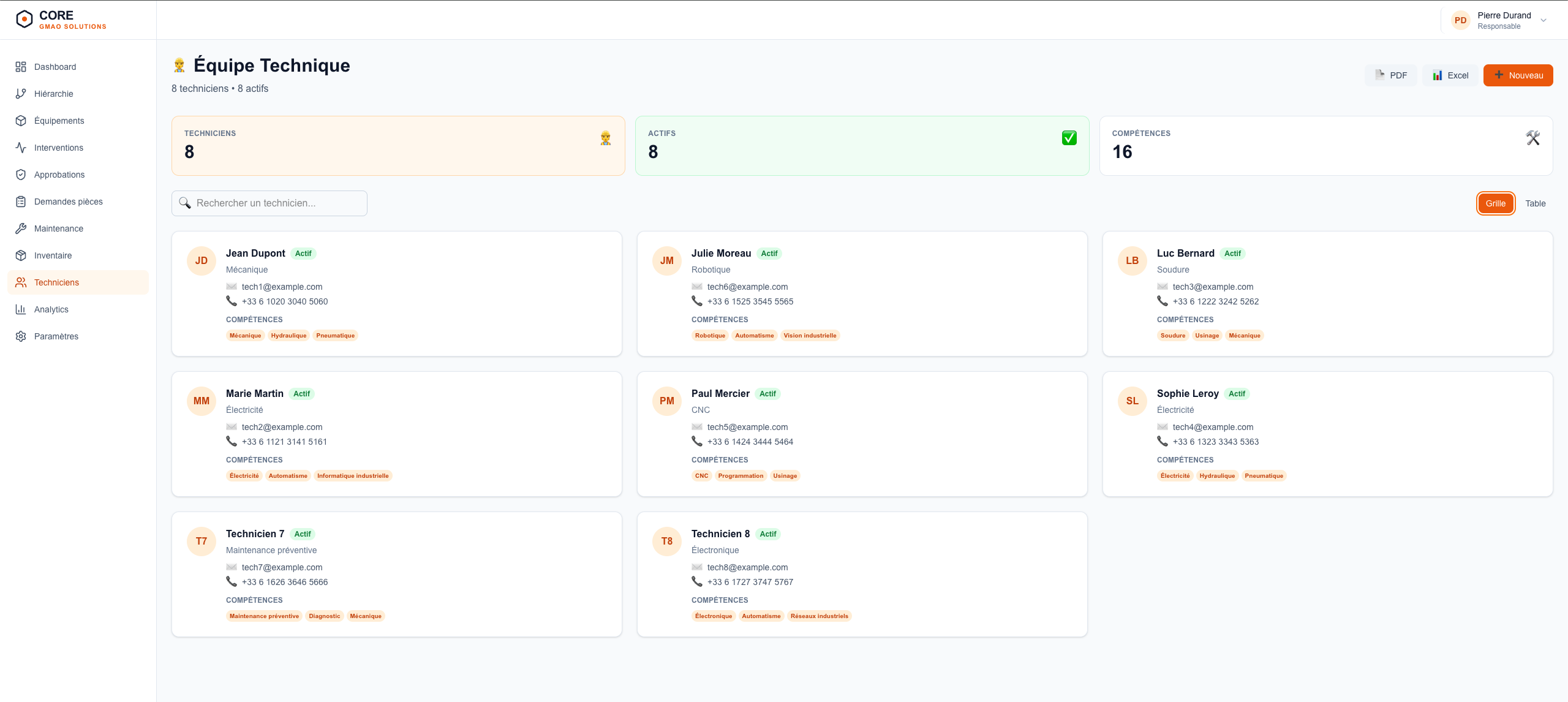1568x702 pixels.
Task: Click email tech2@example.com
Action: coord(282,427)
